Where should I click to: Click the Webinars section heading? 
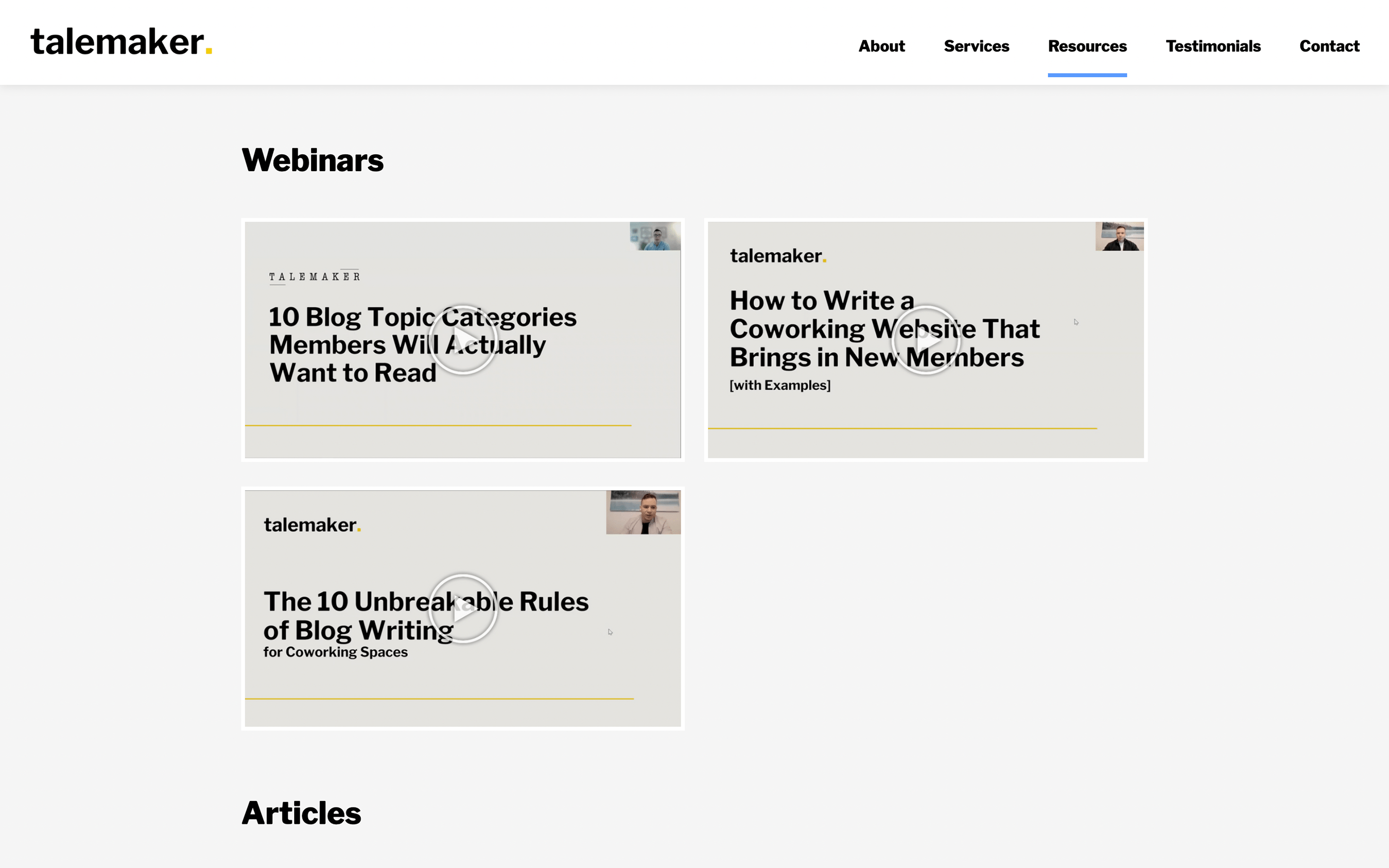[x=312, y=160]
